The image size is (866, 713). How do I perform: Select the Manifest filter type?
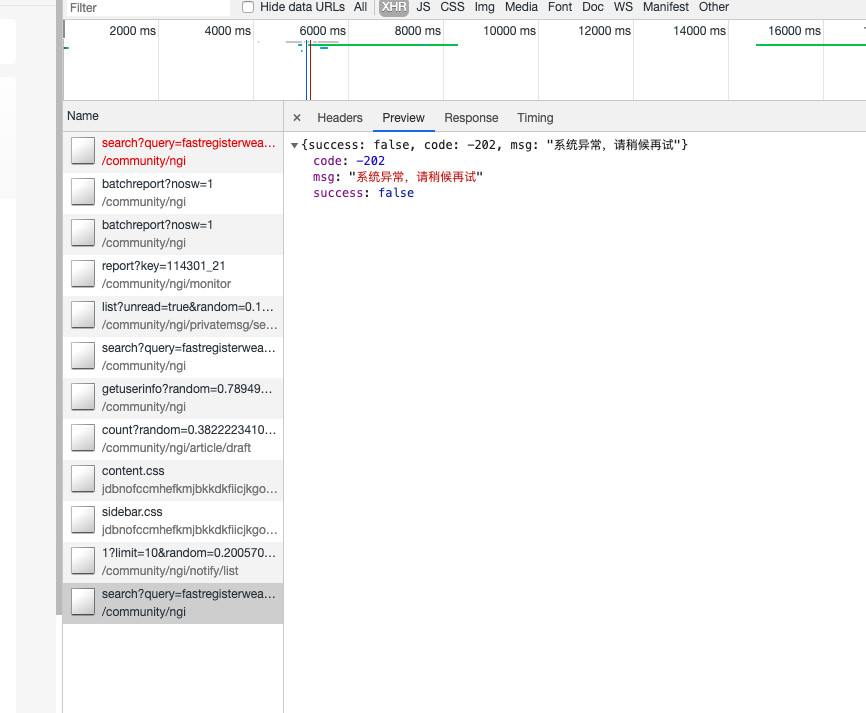[x=666, y=7]
